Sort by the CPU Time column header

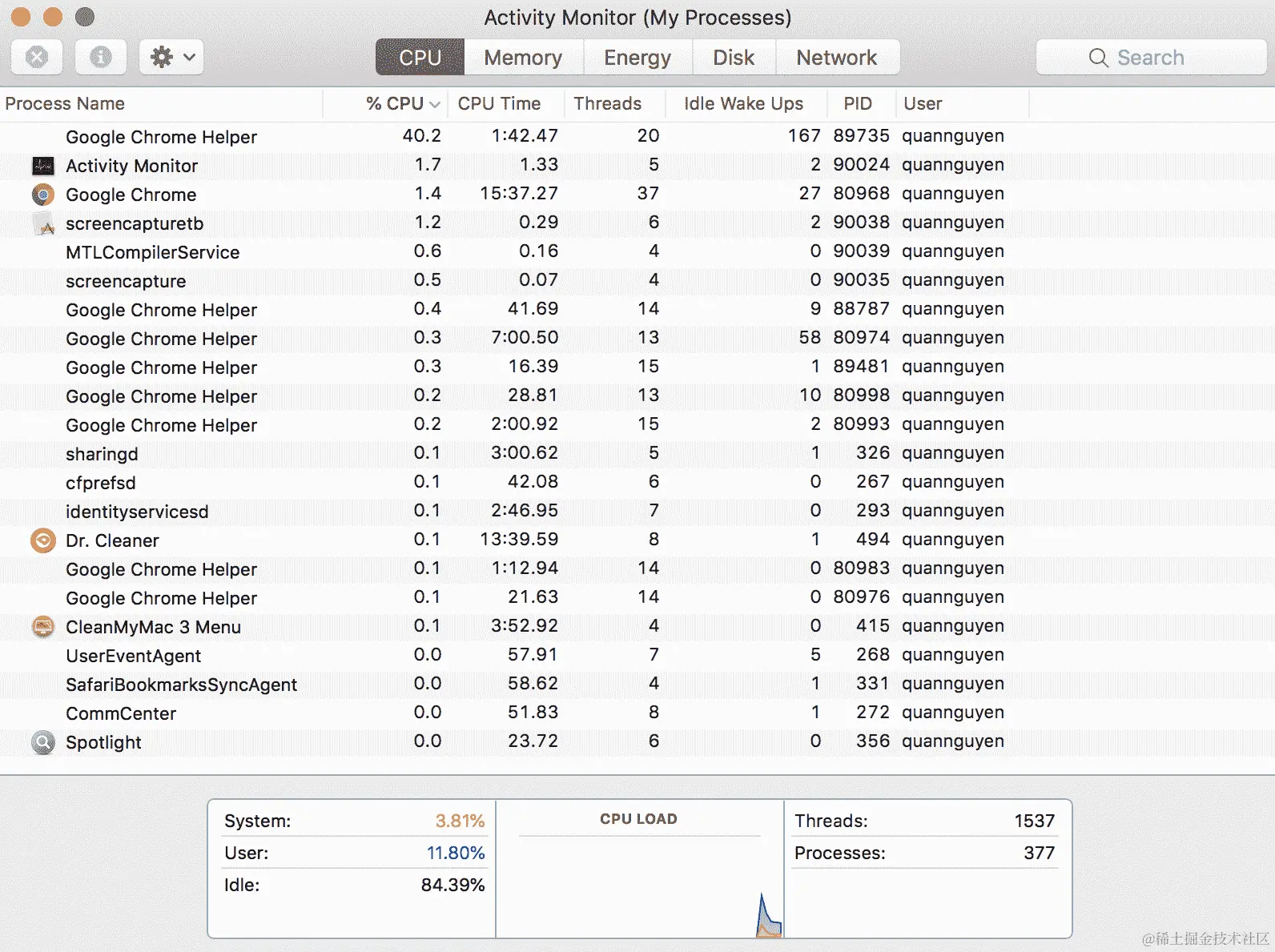tap(505, 104)
